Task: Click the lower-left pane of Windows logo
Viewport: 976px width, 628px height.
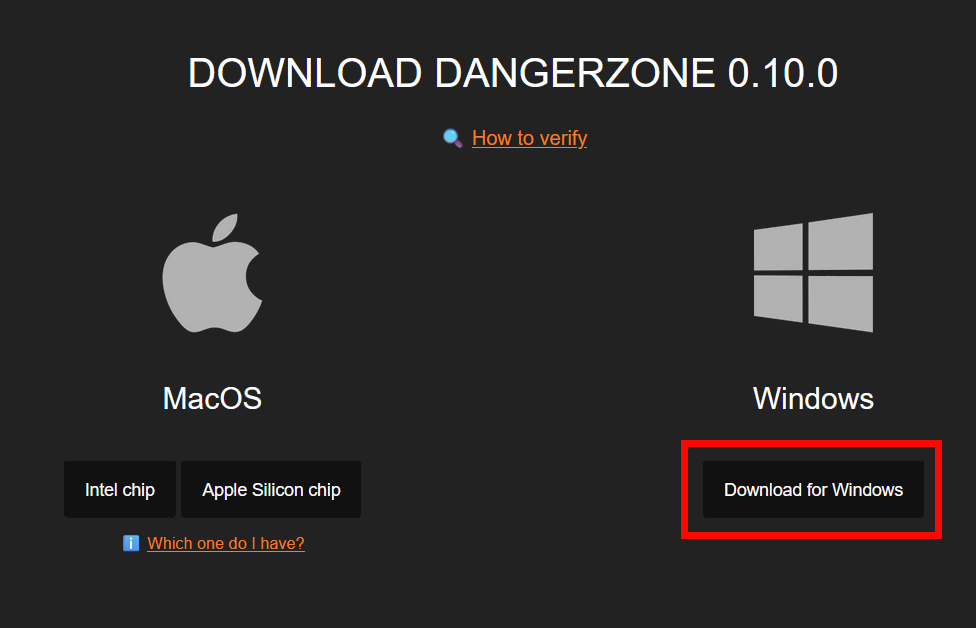Action: [778, 298]
